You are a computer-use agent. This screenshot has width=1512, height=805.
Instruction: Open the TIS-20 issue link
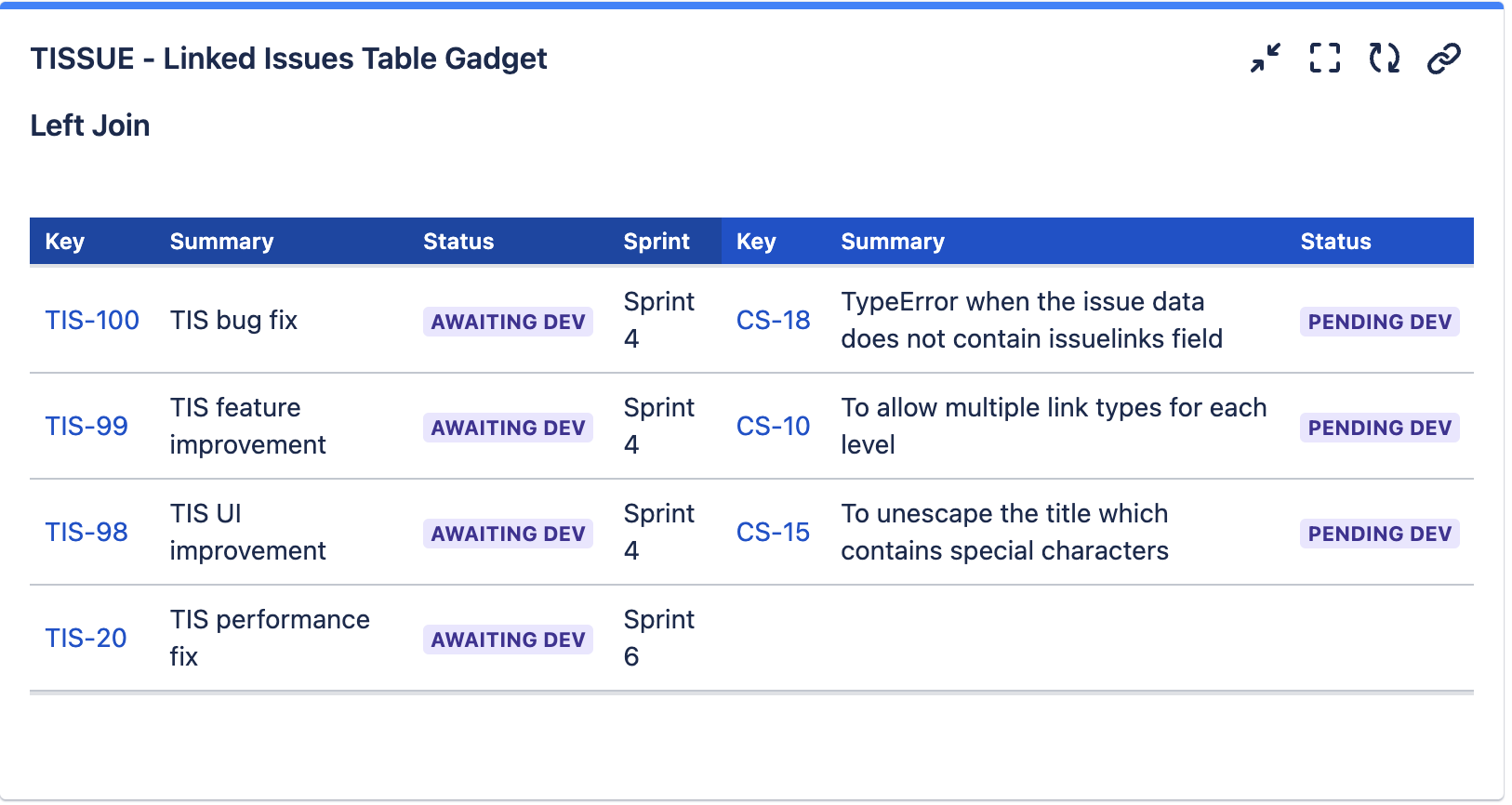point(86,639)
